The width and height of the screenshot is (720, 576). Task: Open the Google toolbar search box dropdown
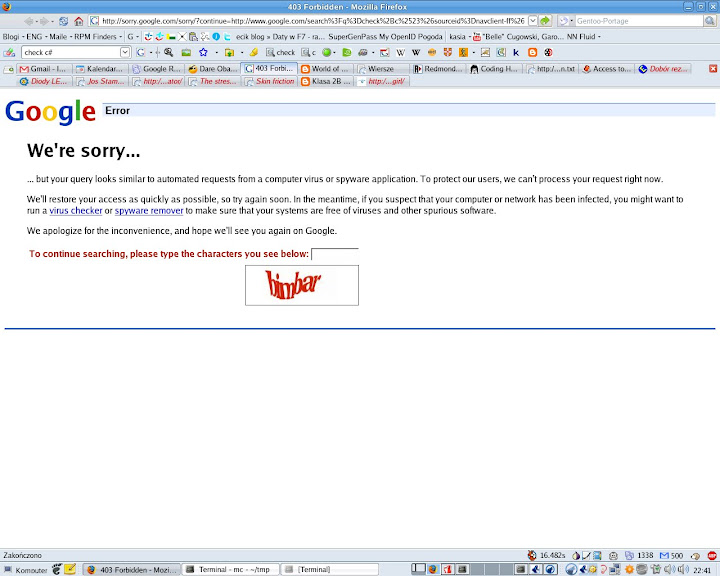coord(125,52)
